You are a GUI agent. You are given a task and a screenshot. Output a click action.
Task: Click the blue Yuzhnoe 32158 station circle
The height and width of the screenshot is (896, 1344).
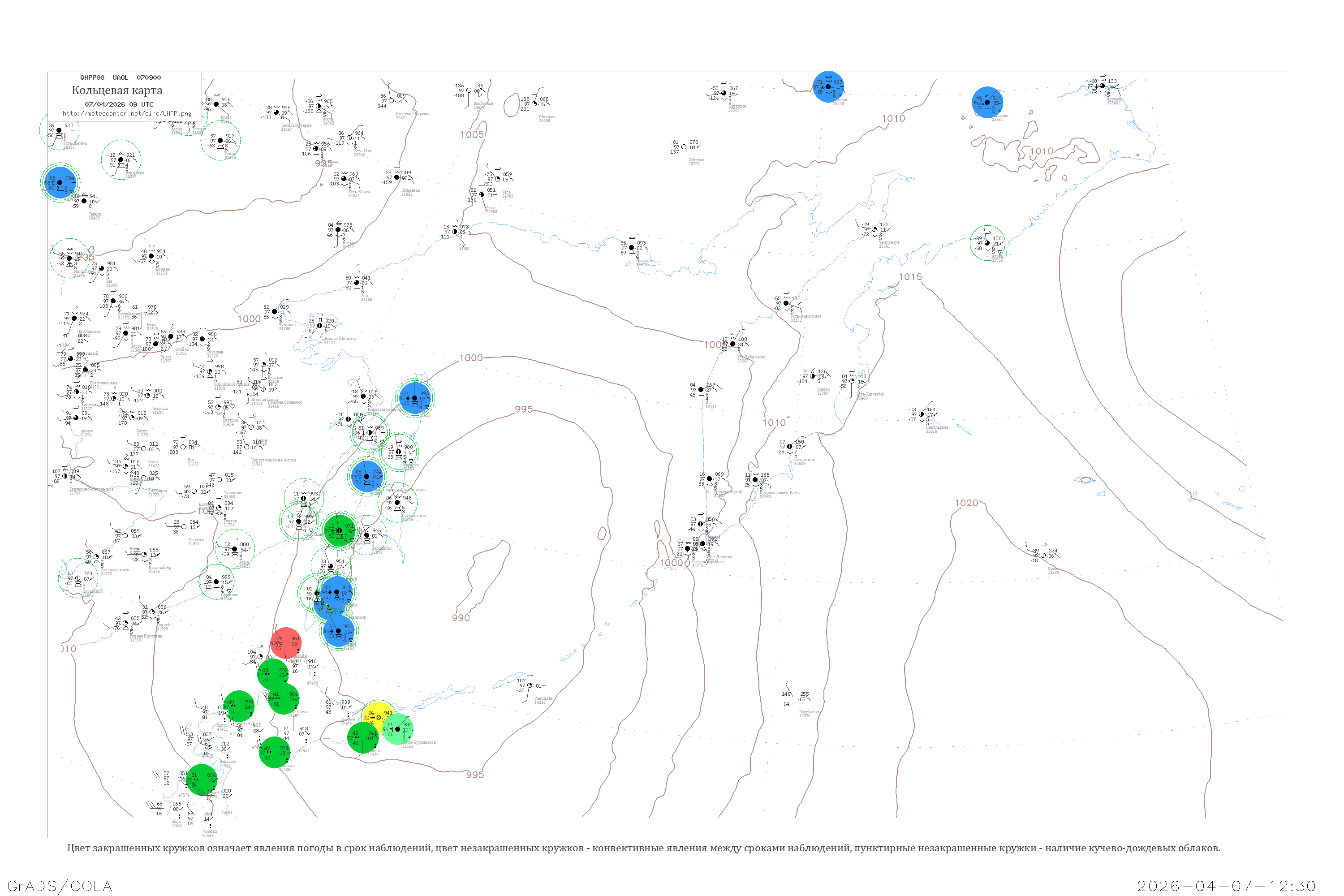(x=338, y=631)
